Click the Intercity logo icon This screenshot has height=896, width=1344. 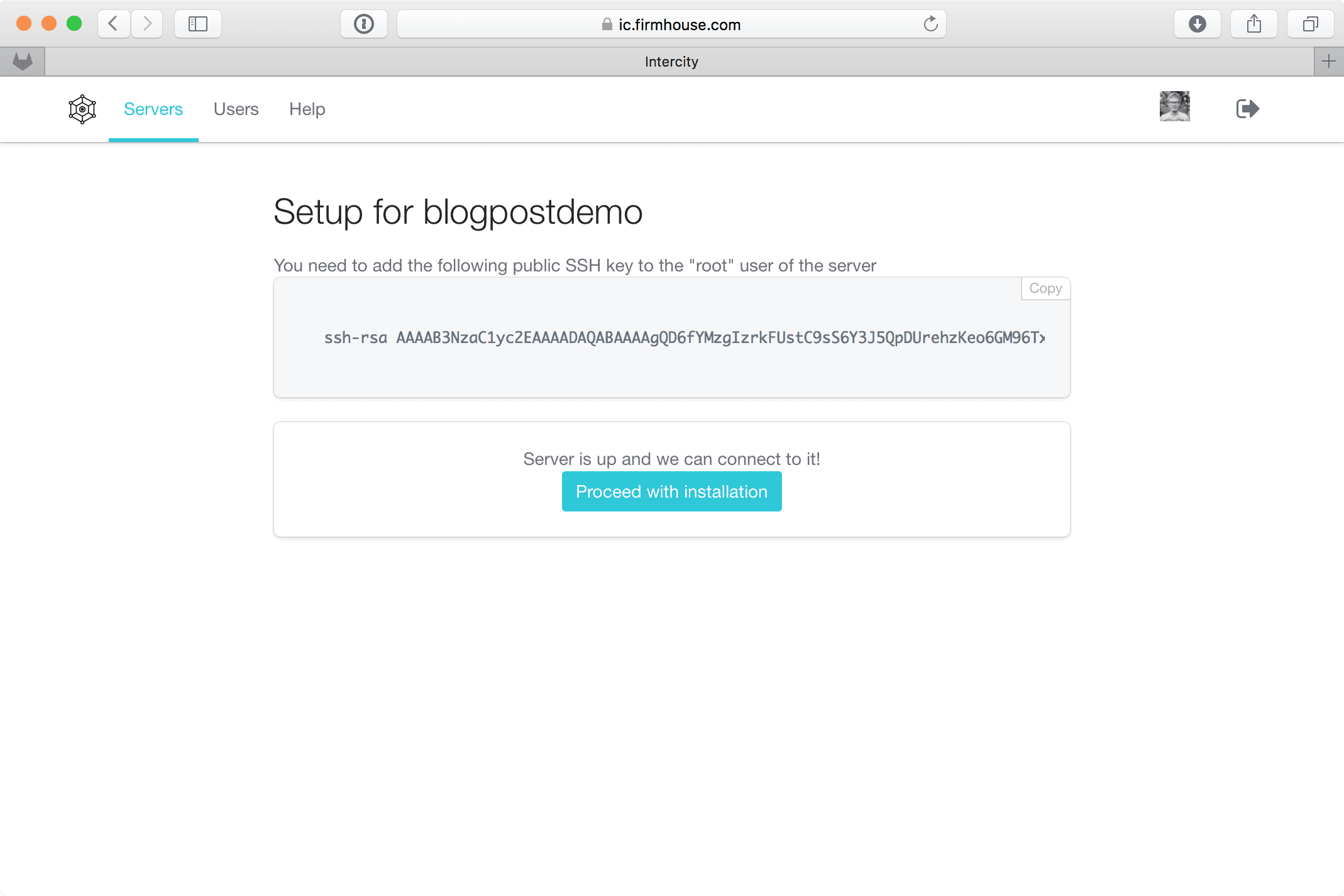click(x=82, y=109)
